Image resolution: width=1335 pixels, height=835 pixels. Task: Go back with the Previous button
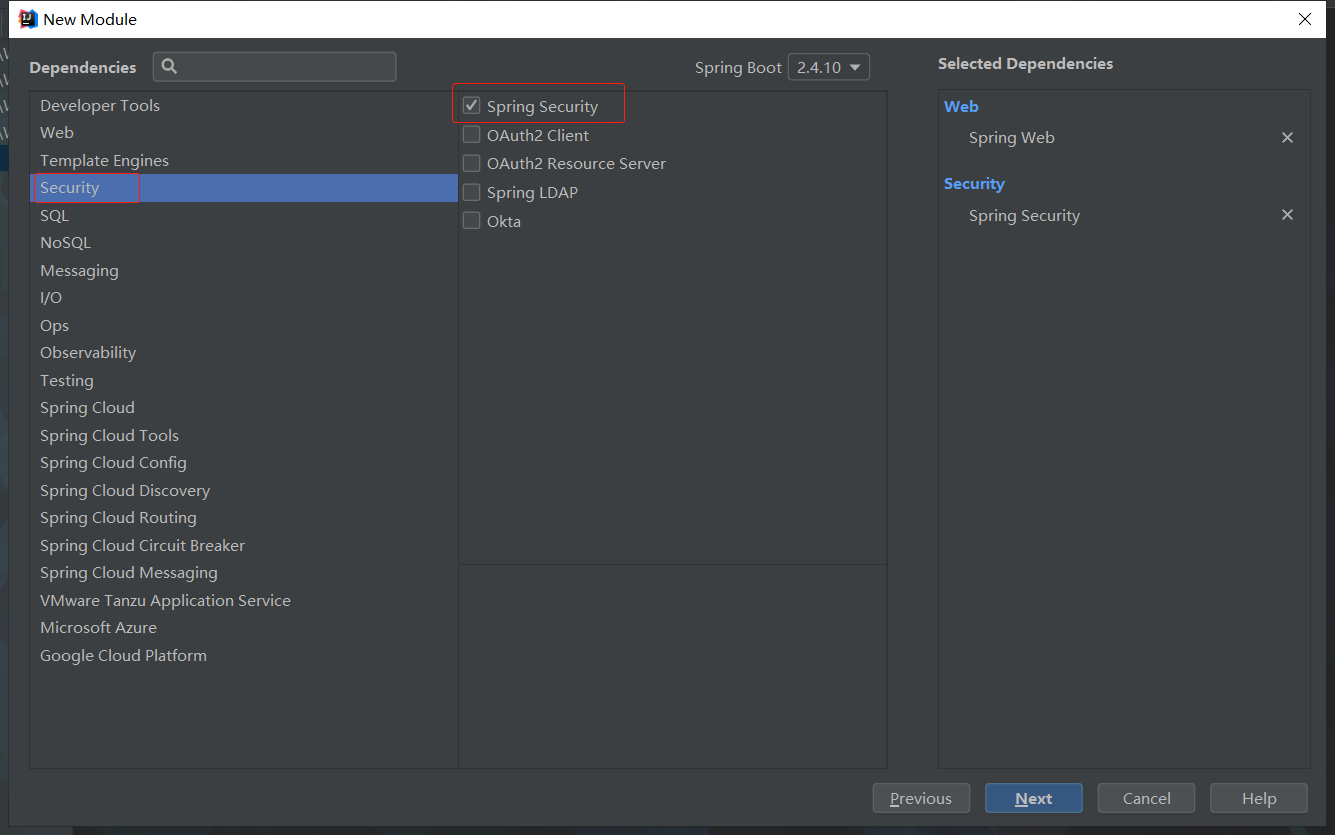(921, 798)
